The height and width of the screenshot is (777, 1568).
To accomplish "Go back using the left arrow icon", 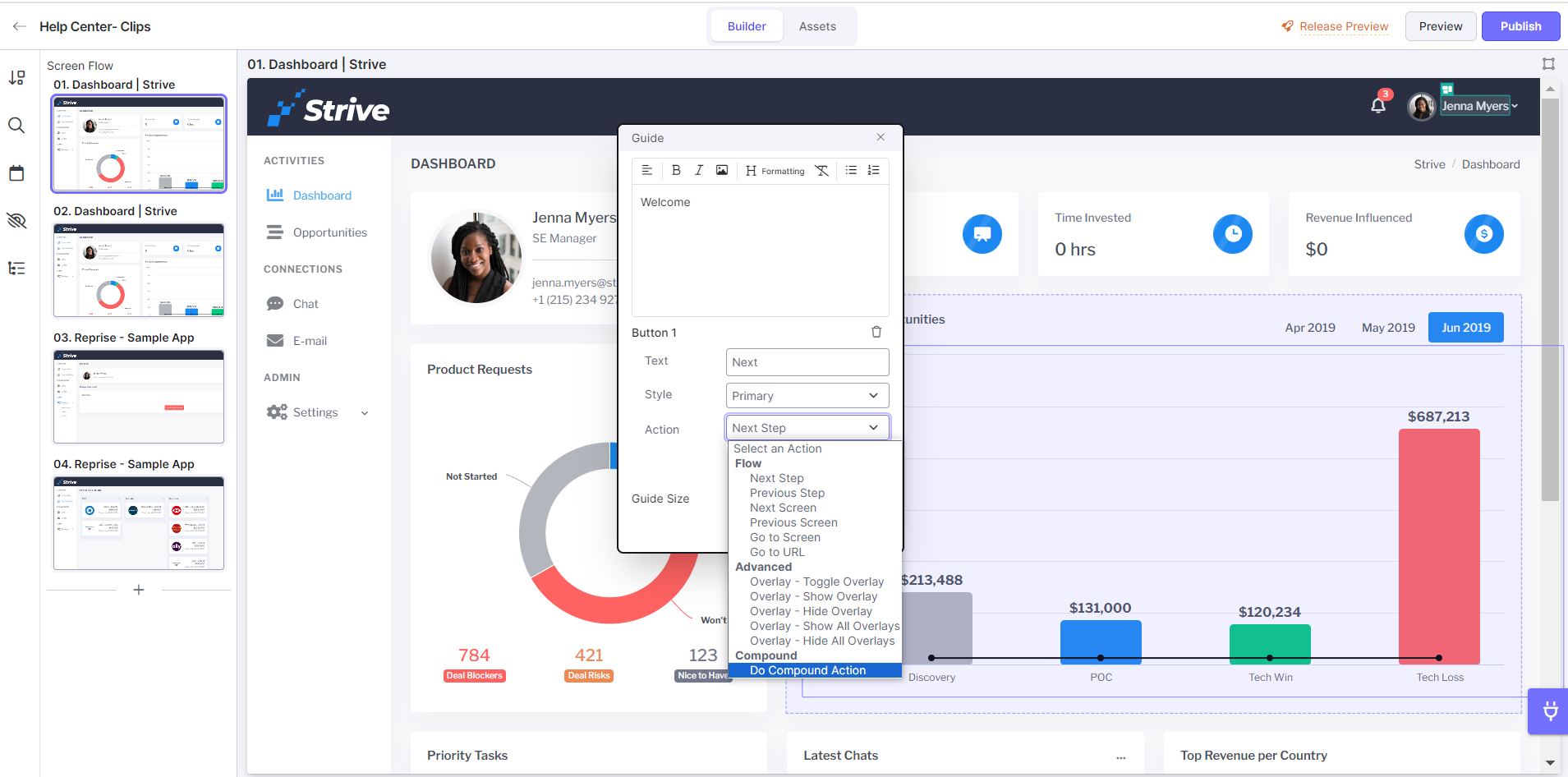I will pyautogui.click(x=20, y=26).
